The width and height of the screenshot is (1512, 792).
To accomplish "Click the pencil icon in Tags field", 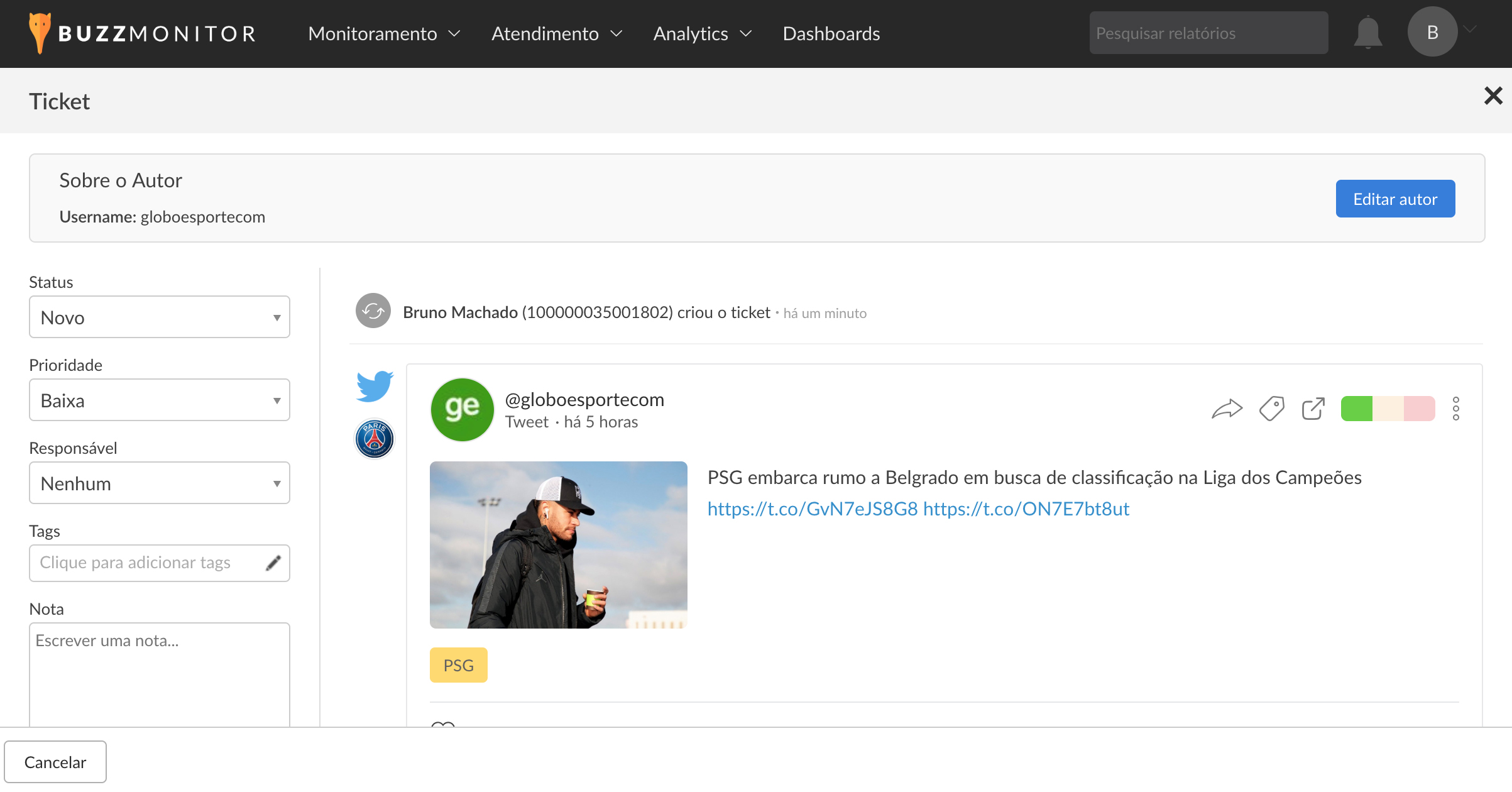I will [x=273, y=563].
